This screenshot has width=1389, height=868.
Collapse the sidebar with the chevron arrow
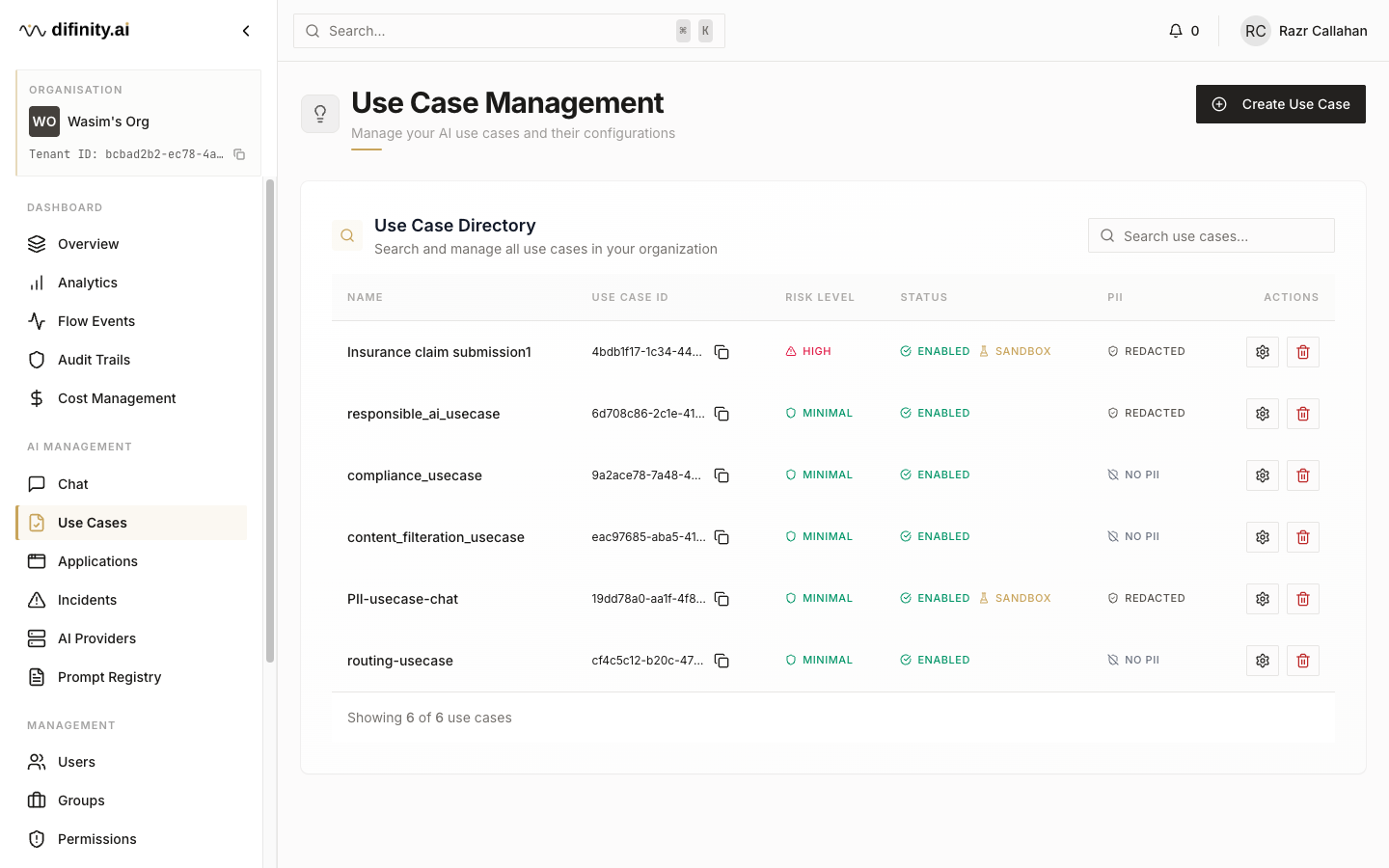(246, 31)
